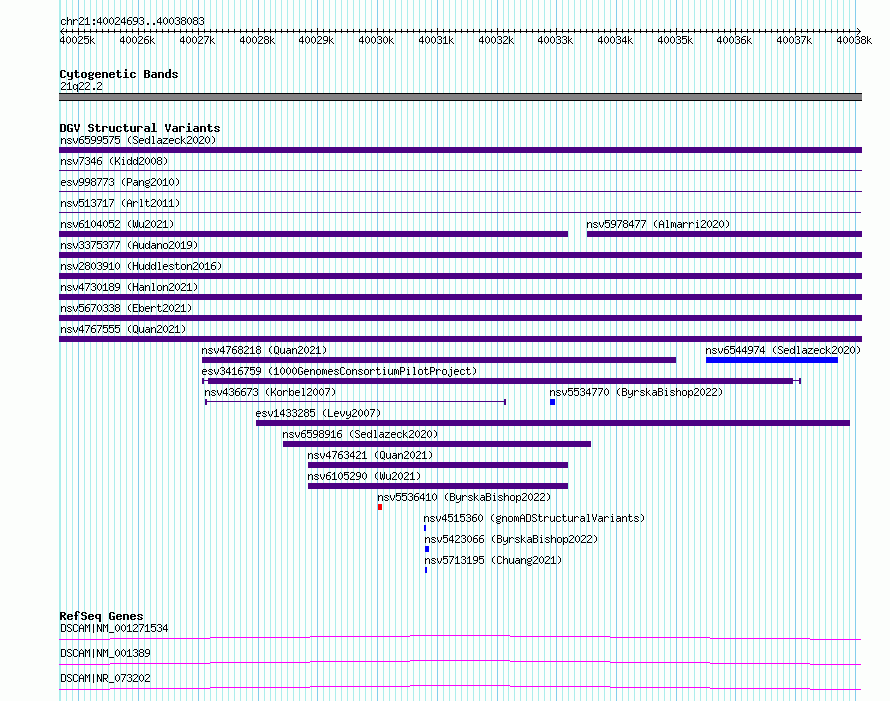Click the nsv4767555 (Quan2021) label
This screenshot has width=890, height=701.
point(123,329)
